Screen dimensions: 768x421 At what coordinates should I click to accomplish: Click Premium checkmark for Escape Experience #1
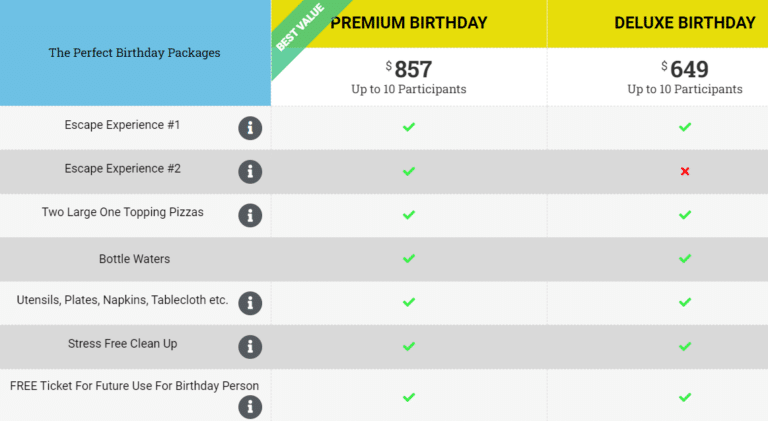(408, 127)
